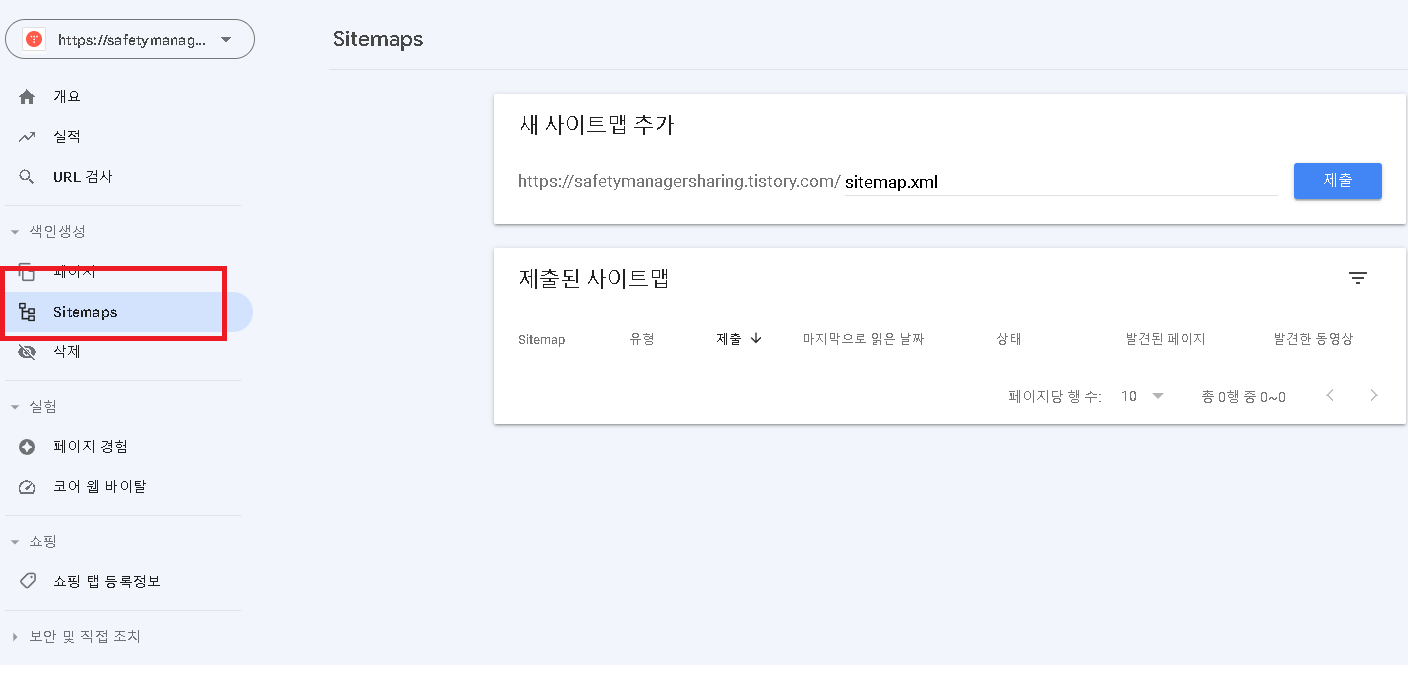Image resolution: width=1408 pixels, height=684 pixels.
Task: Click the sitemap.xml input field
Action: click(x=1000, y=181)
